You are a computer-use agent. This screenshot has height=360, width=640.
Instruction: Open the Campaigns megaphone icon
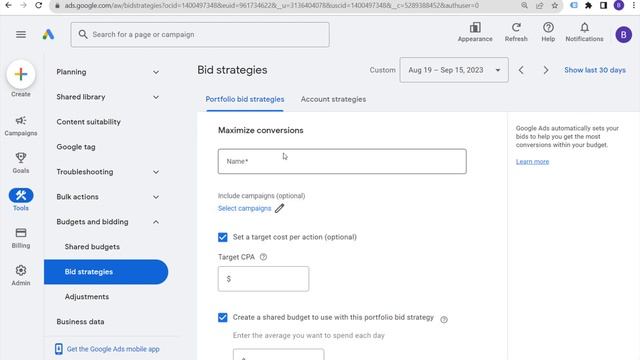(x=21, y=121)
